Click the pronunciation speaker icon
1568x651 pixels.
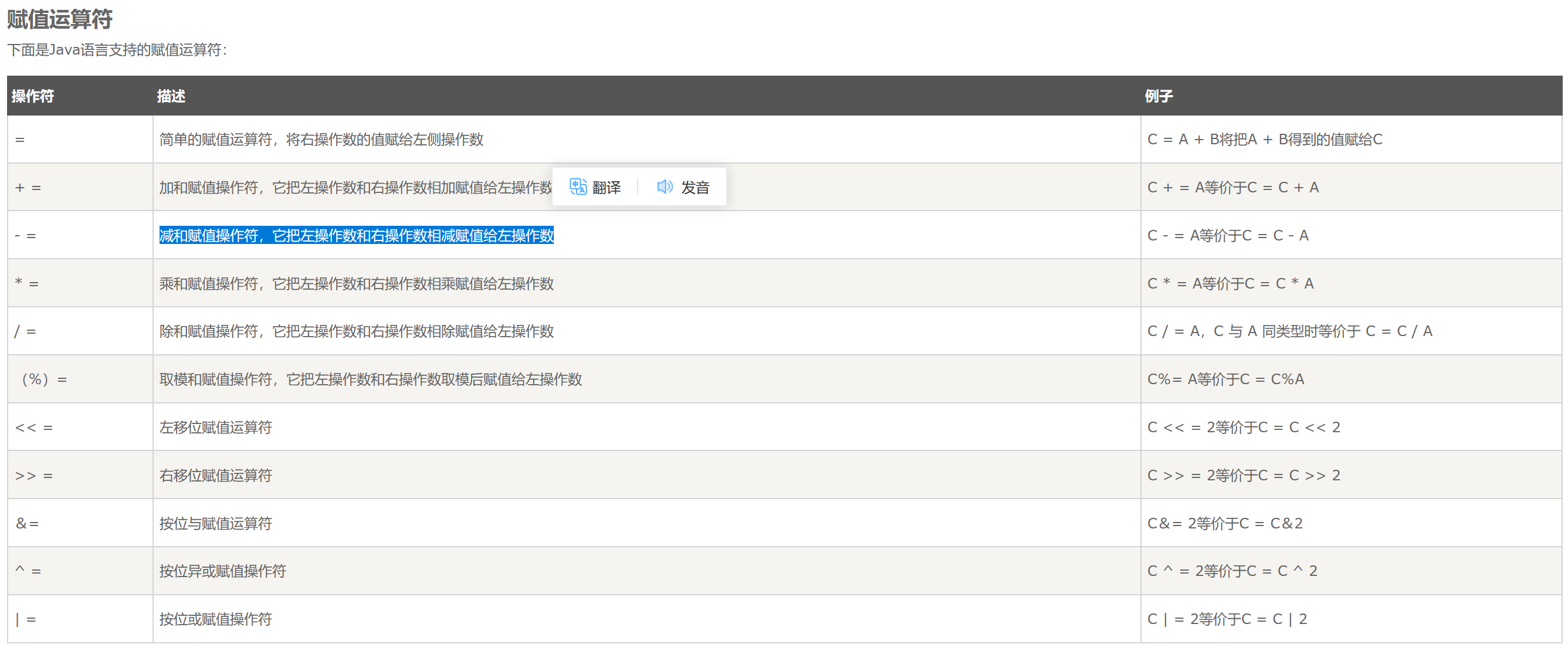[665, 187]
